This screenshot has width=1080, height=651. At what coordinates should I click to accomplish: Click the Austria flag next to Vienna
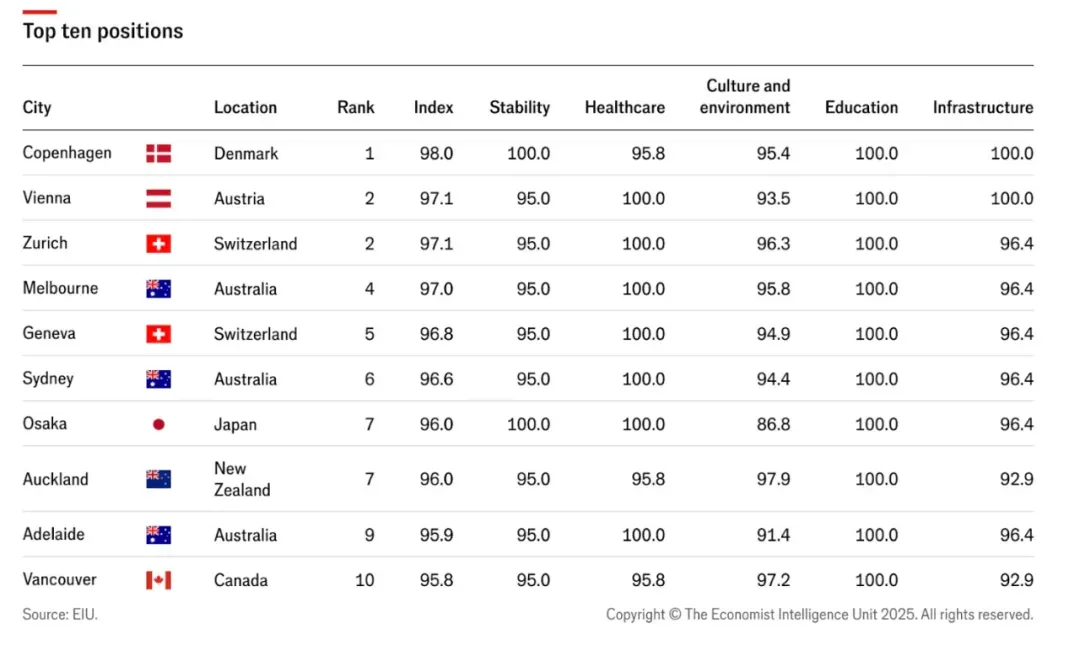(158, 198)
